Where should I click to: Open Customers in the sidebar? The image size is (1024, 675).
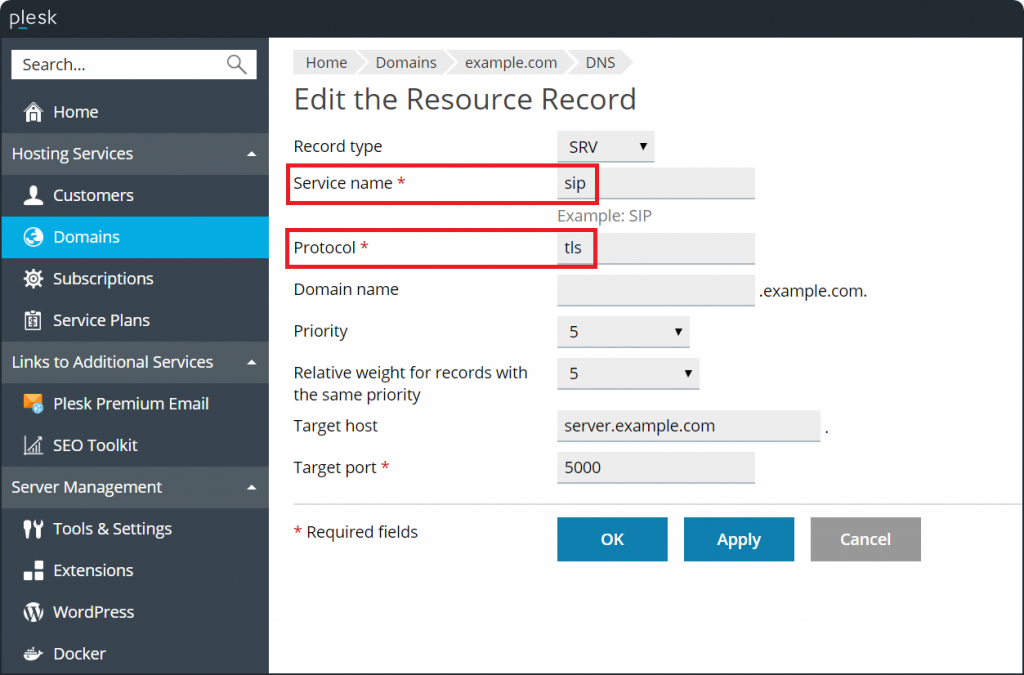(135, 195)
